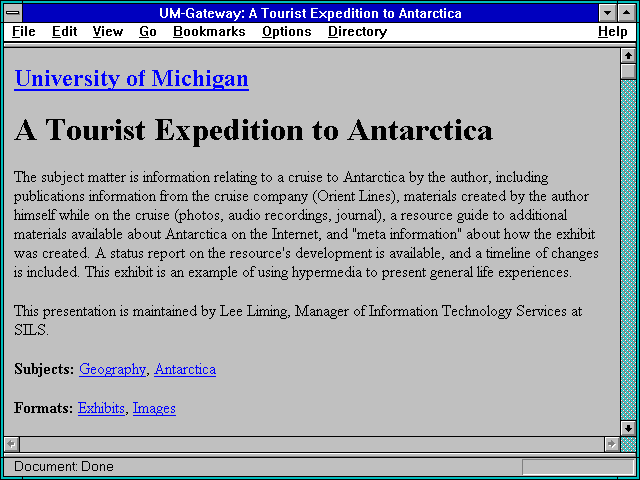The width and height of the screenshot is (640, 480).
Task: Open the Directory menu
Action: click(357, 32)
